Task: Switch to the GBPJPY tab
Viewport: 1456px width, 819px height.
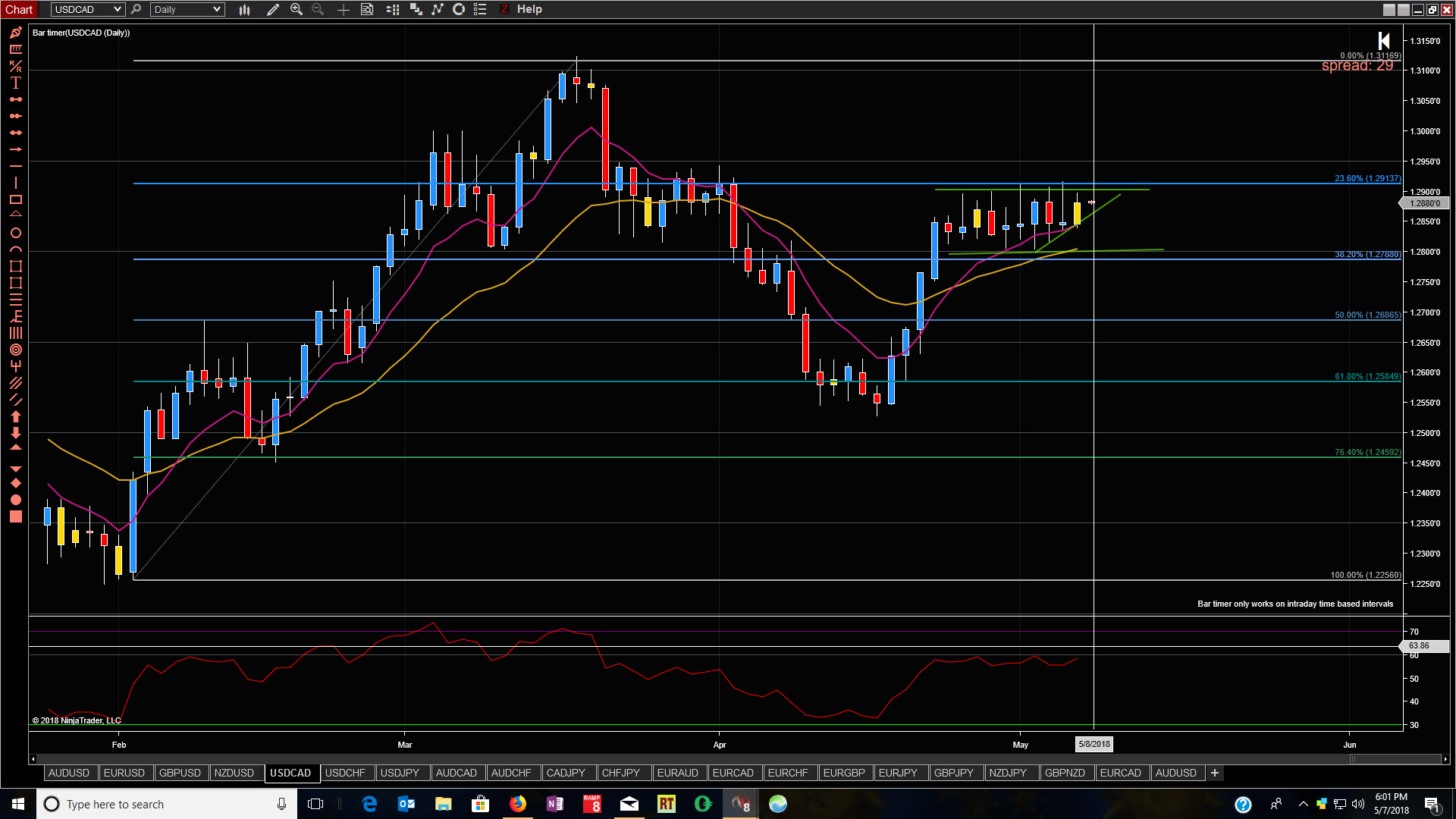Action: [x=953, y=773]
